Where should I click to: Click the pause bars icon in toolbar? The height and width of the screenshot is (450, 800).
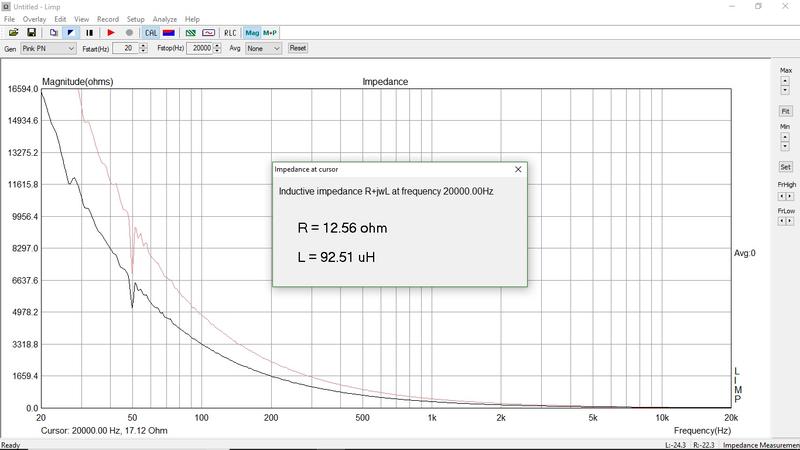[x=89, y=32]
